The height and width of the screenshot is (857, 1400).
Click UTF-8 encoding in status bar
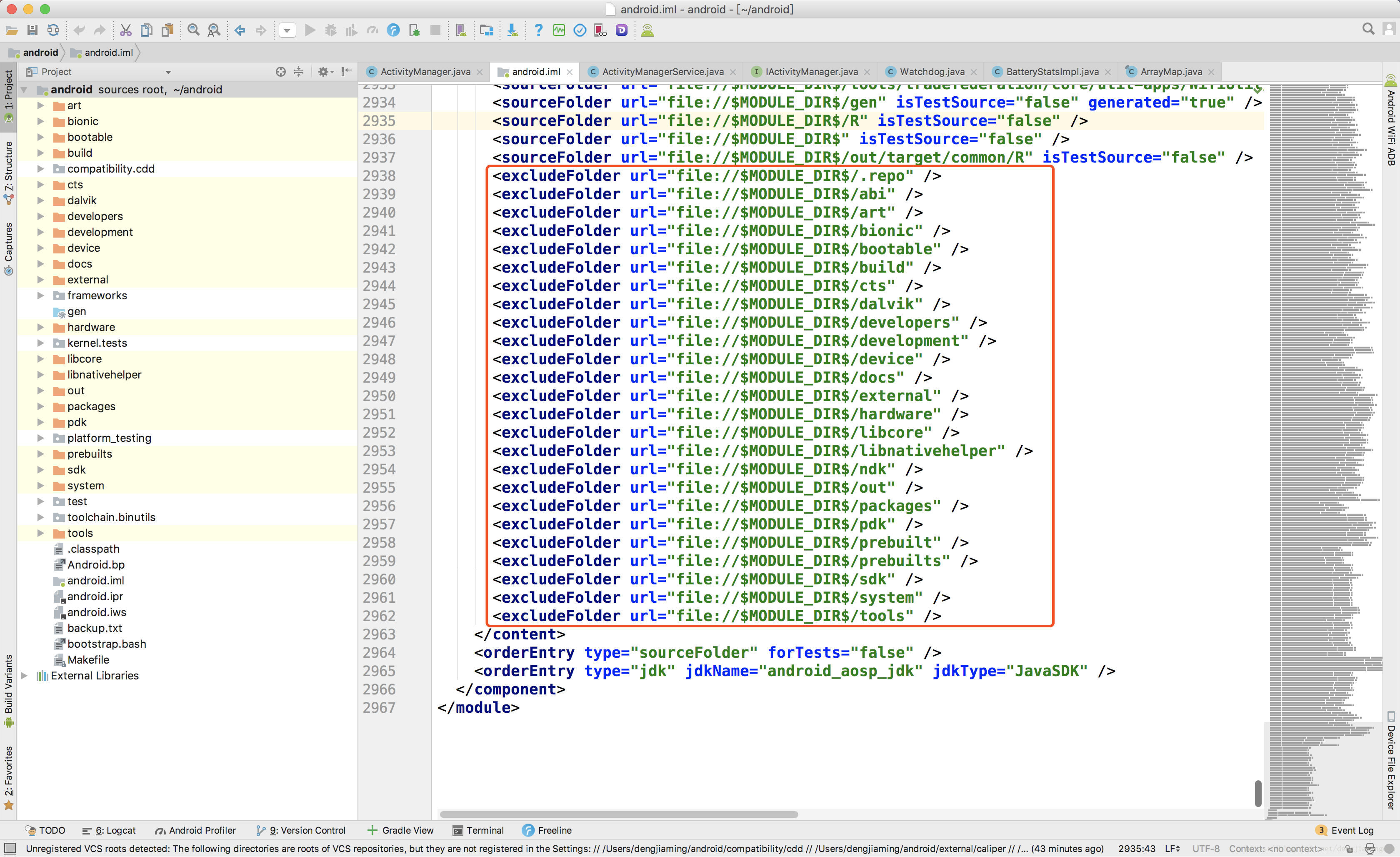(1206, 849)
